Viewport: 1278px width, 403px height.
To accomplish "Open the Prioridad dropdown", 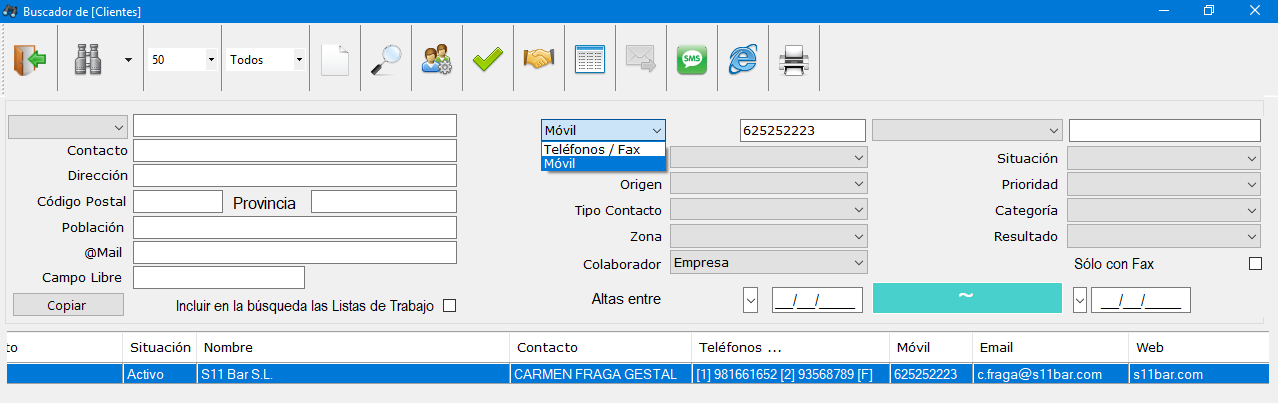I will click(x=1164, y=184).
